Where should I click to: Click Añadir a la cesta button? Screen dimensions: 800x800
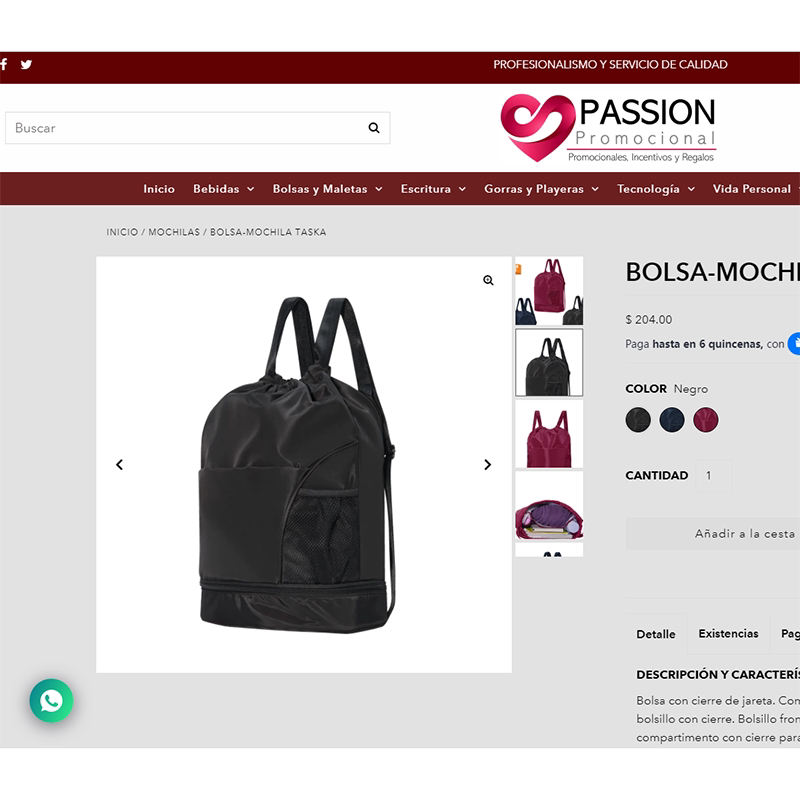point(744,534)
